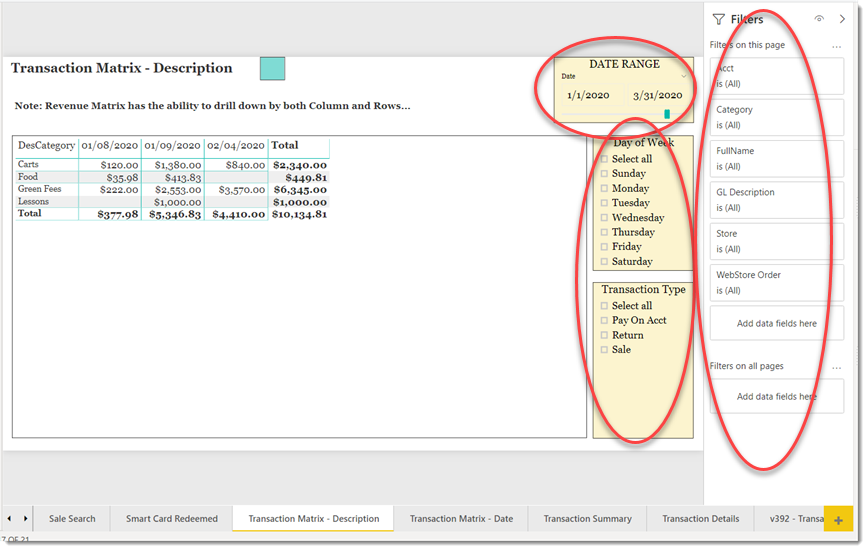Click the date range slider handle
The image size is (867, 550).
pyautogui.click(x=667, y=114)
